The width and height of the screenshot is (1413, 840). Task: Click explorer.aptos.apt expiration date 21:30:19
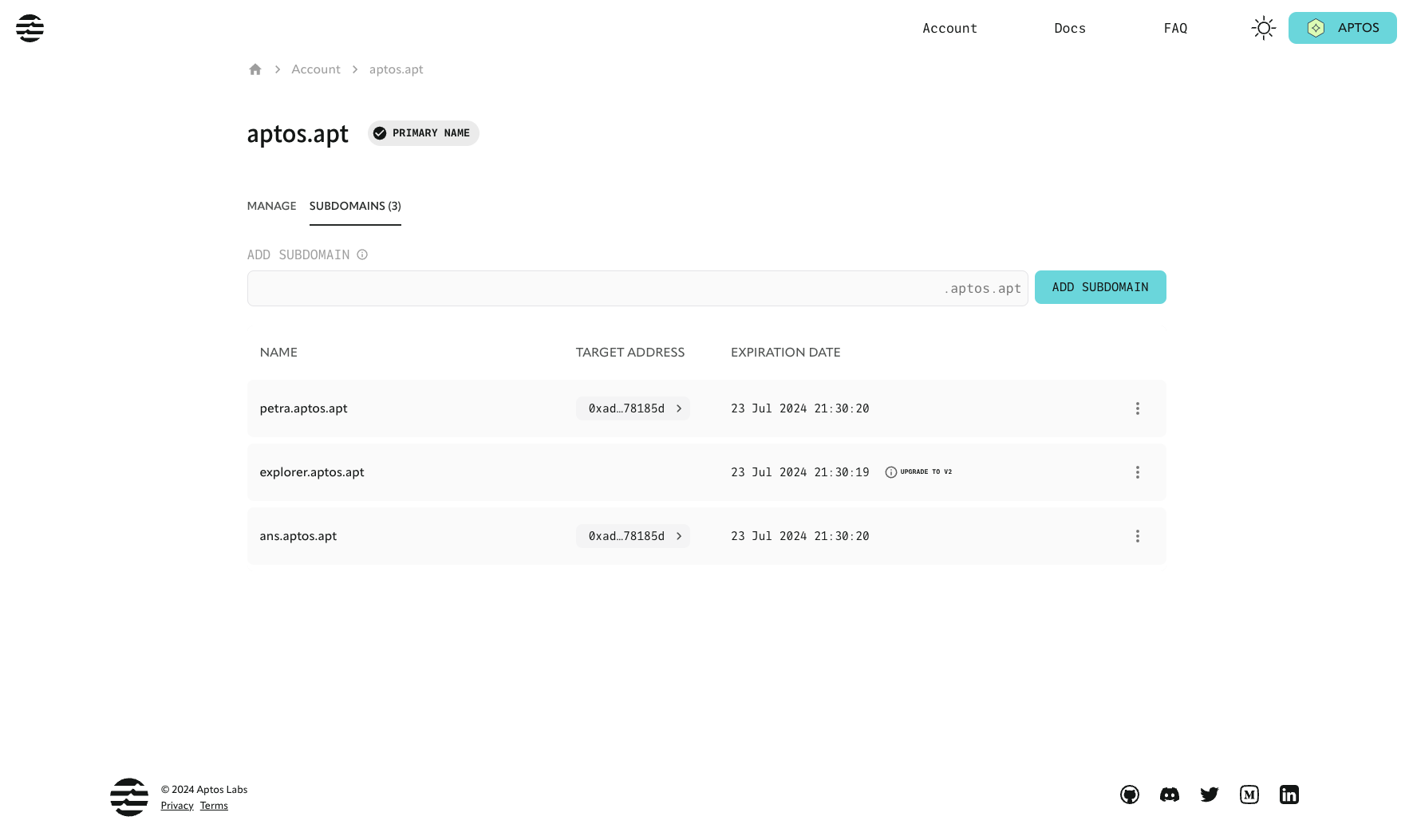pyautogui.click(x=800, y=472)
